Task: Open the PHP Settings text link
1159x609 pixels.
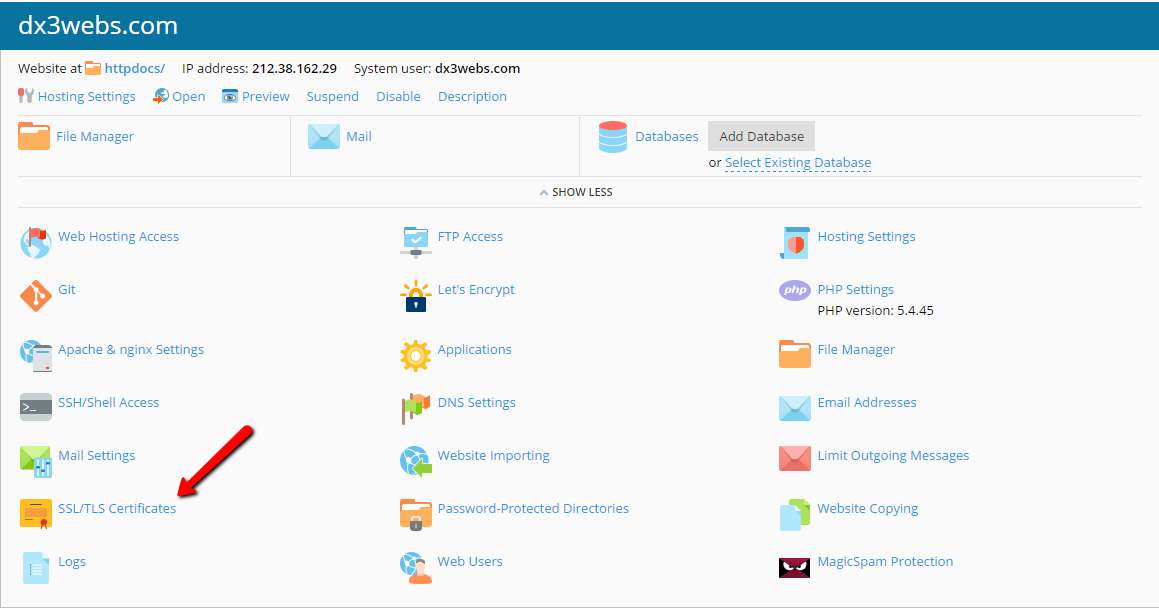Action: 856,290
